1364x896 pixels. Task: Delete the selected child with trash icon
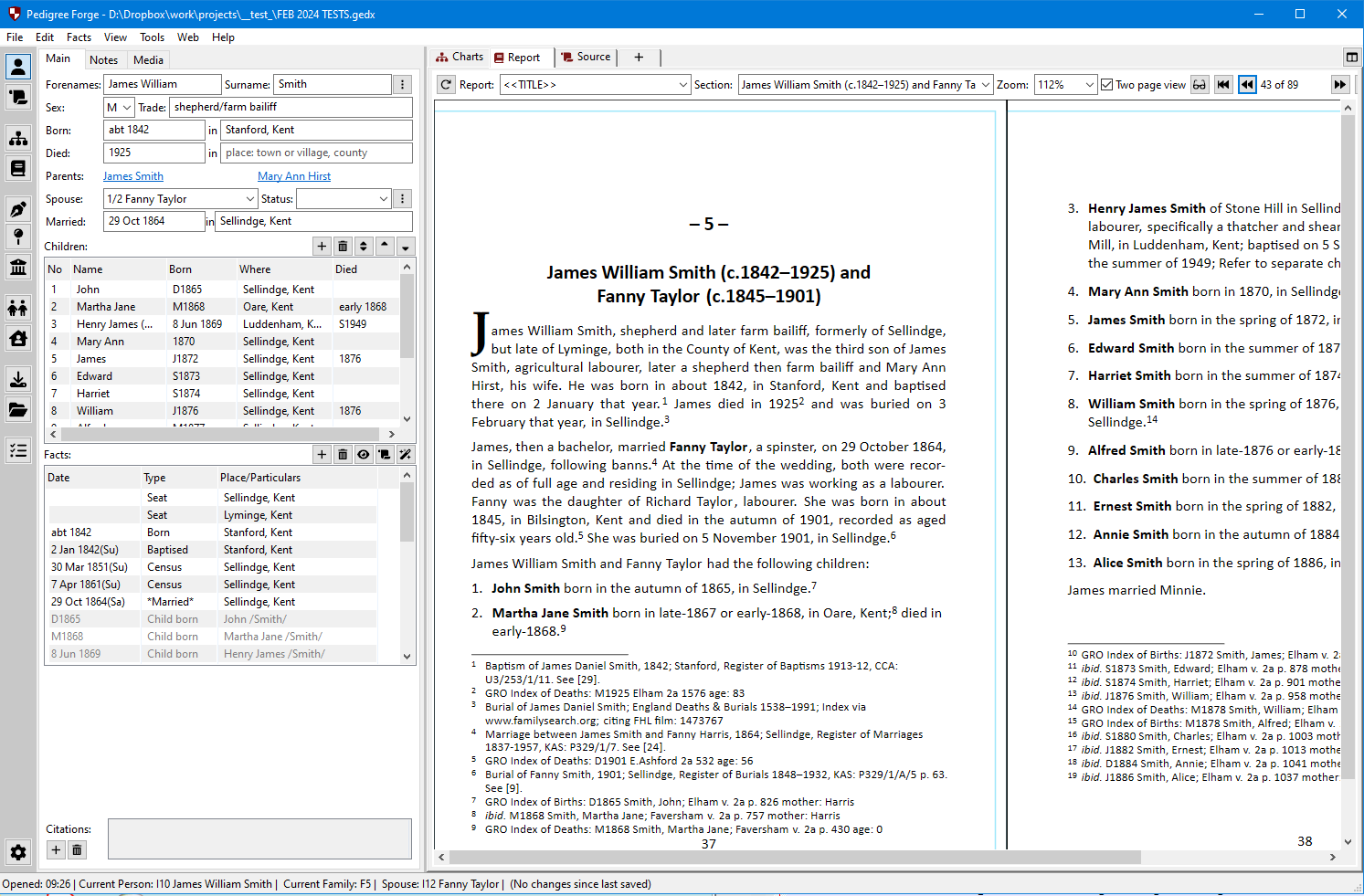click(343, 247)
